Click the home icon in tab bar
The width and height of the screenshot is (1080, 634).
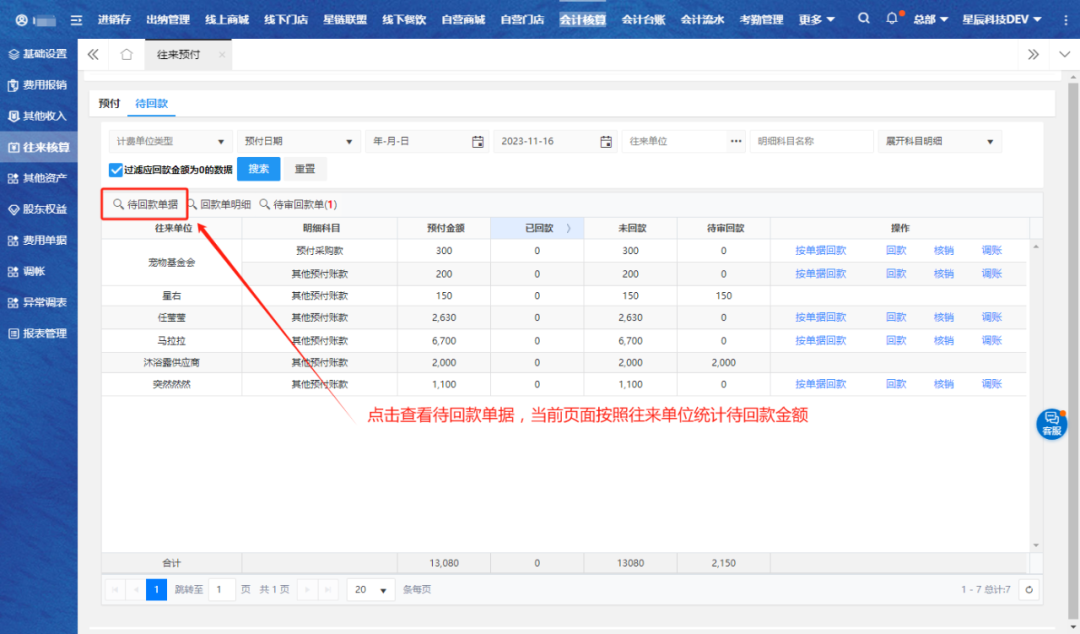(x=126, y=55)
